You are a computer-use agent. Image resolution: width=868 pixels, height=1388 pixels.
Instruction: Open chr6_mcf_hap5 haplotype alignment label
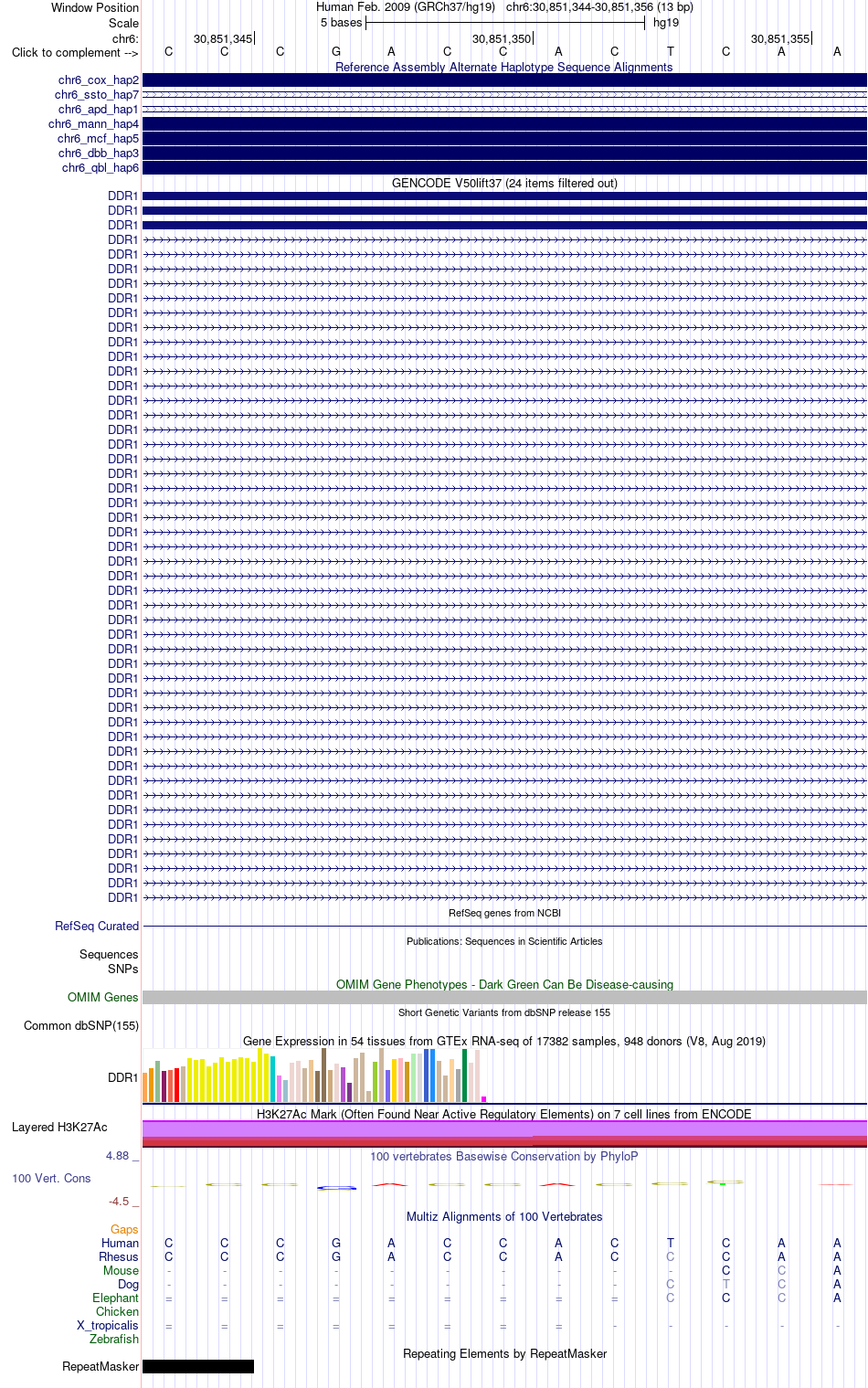99,139
